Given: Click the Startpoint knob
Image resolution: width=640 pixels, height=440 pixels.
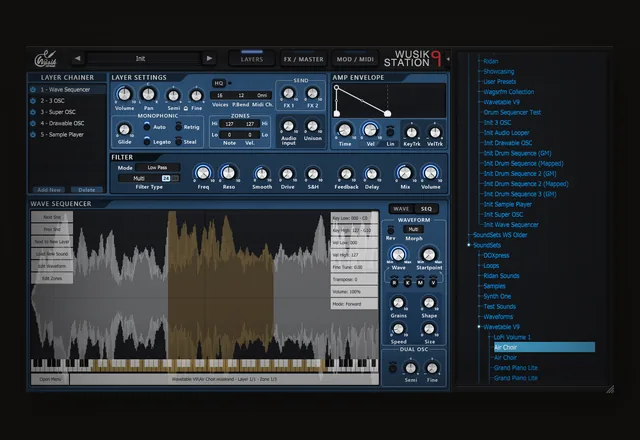Looking at the screenshot, I should (429, 255).
